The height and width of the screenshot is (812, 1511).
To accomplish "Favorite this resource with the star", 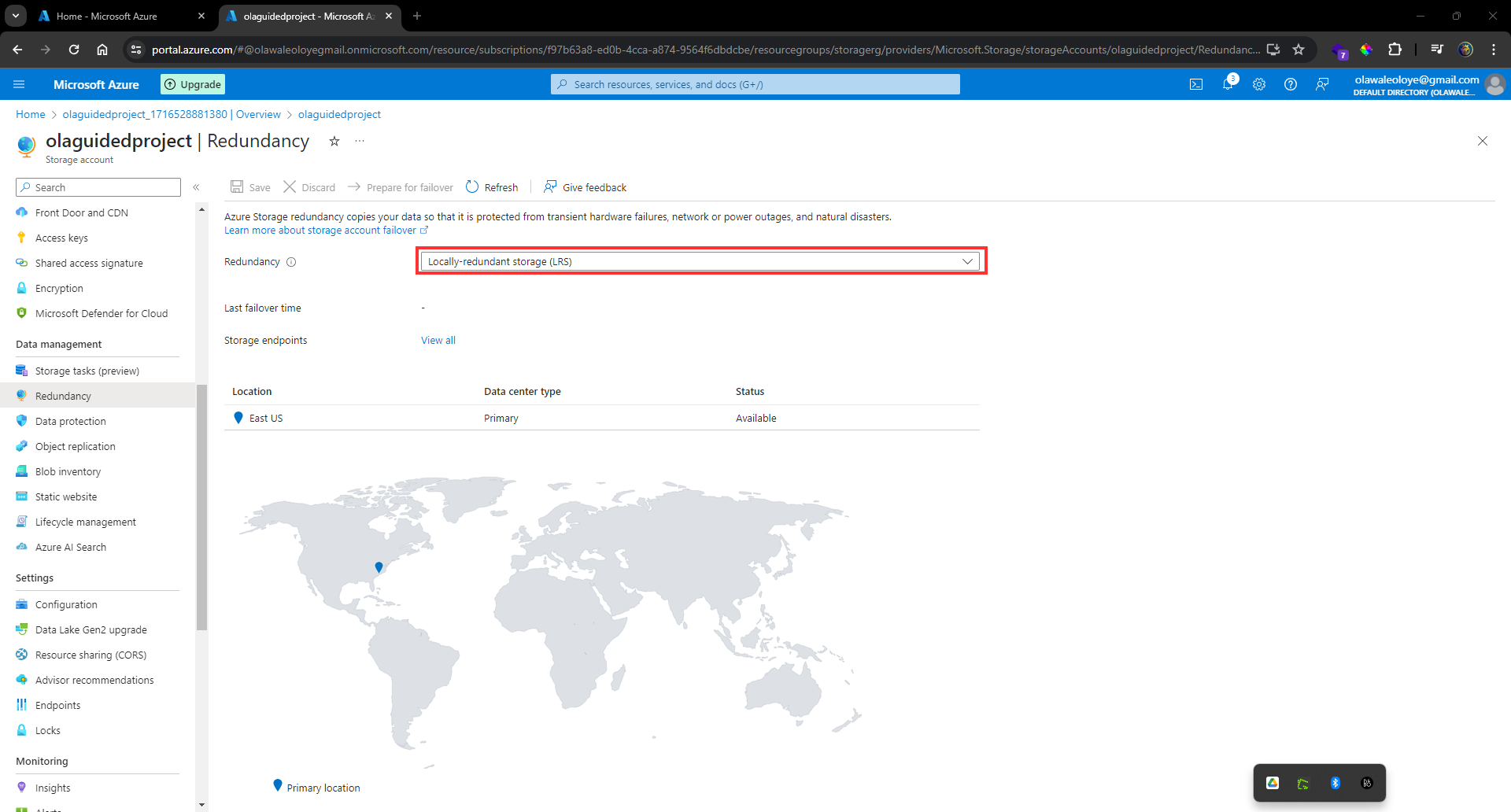I will click(334, 141).
